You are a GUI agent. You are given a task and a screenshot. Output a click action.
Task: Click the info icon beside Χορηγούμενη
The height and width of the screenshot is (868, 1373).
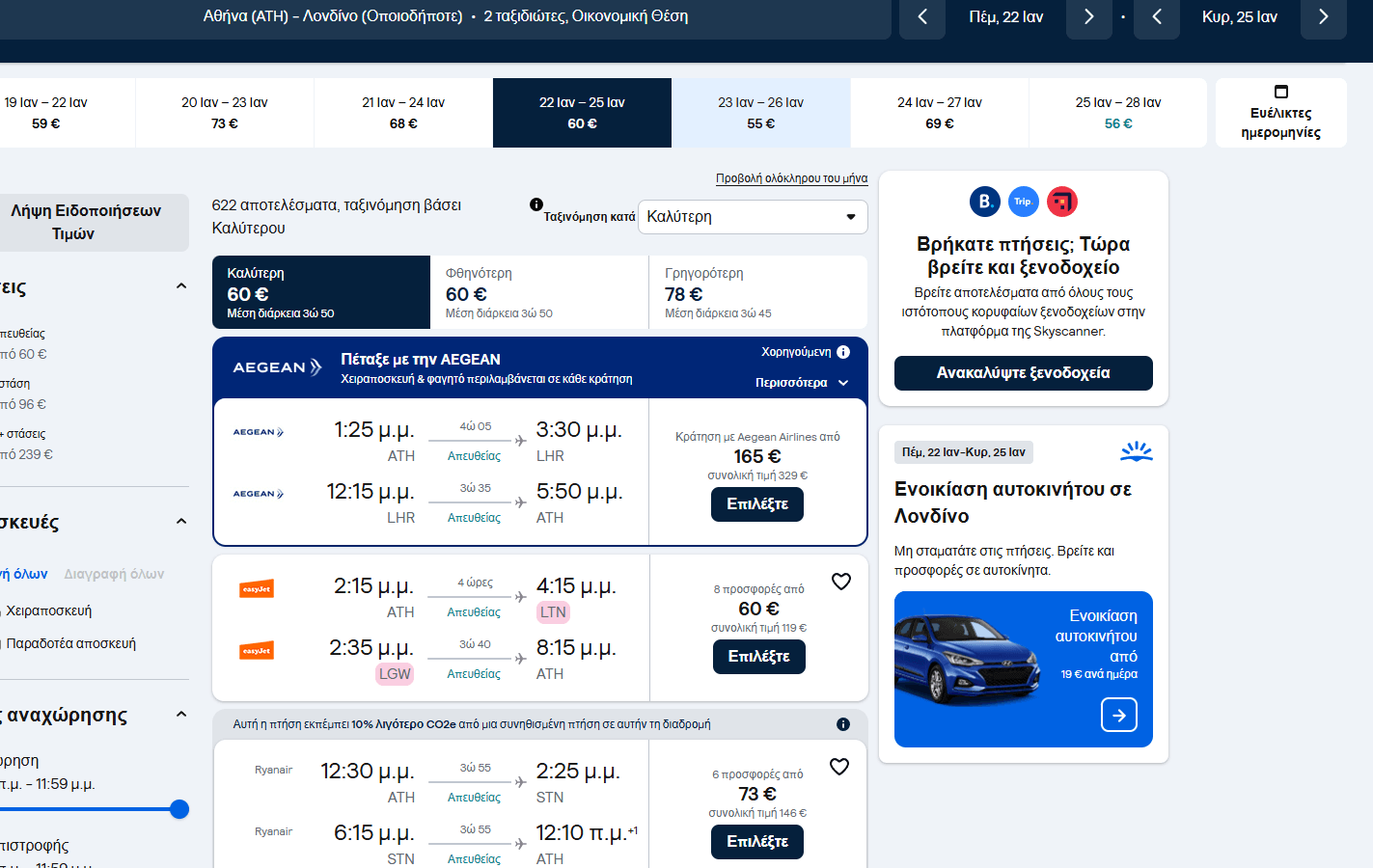(843, 352)
